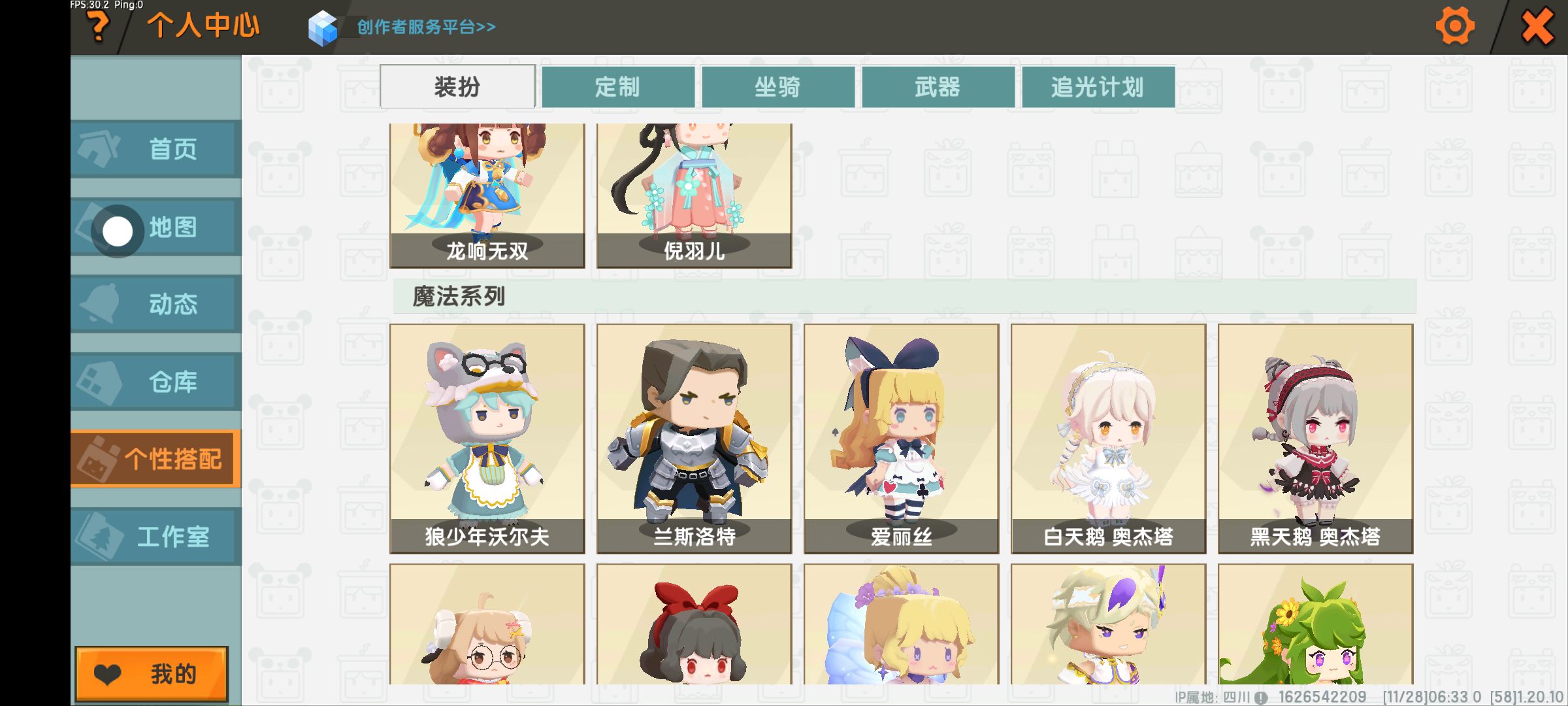Select the 倪羽儿 skin card
The image size is (1568, 706).
click(694, 195)
